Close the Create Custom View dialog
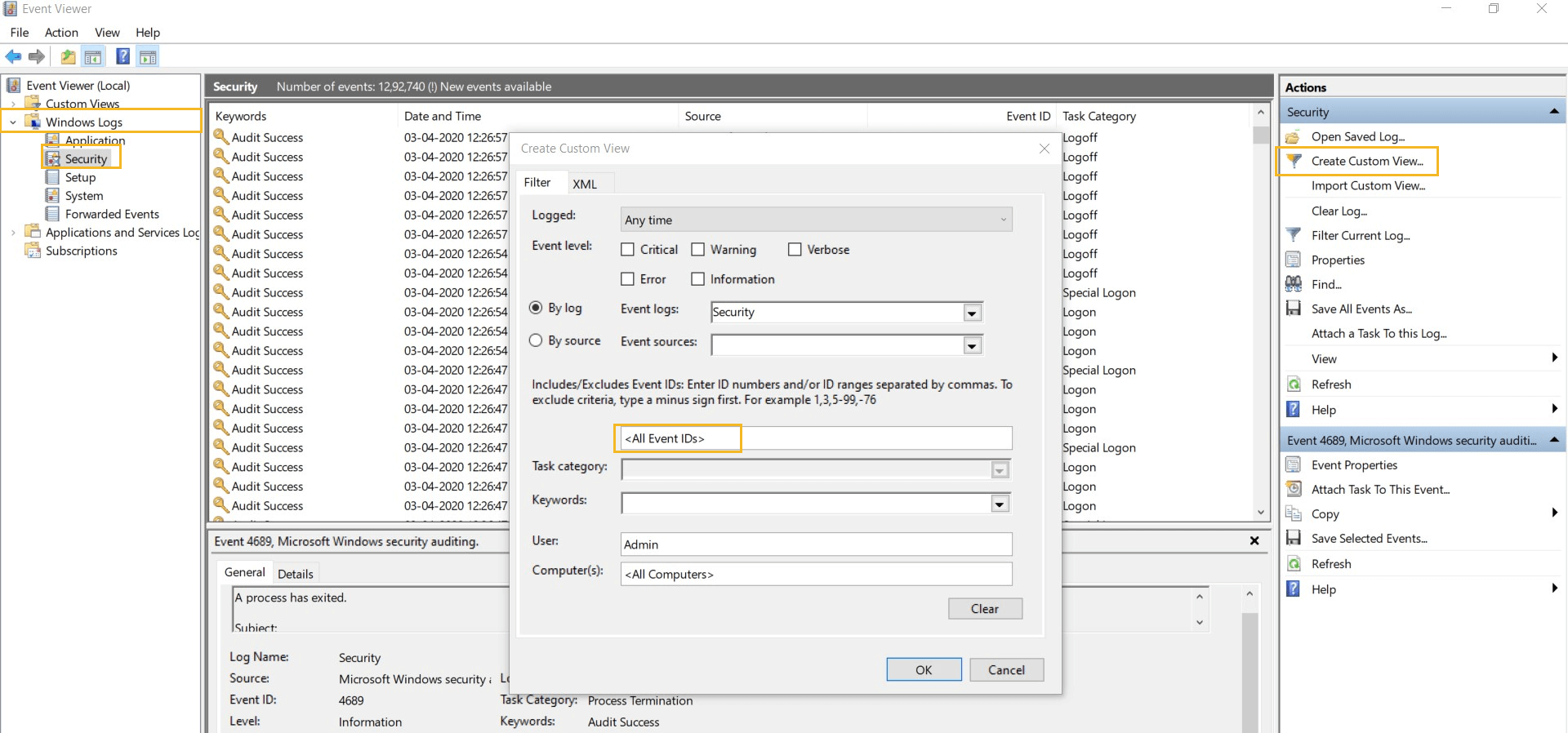This screenshot has height=733, width=1568. 1044,149
